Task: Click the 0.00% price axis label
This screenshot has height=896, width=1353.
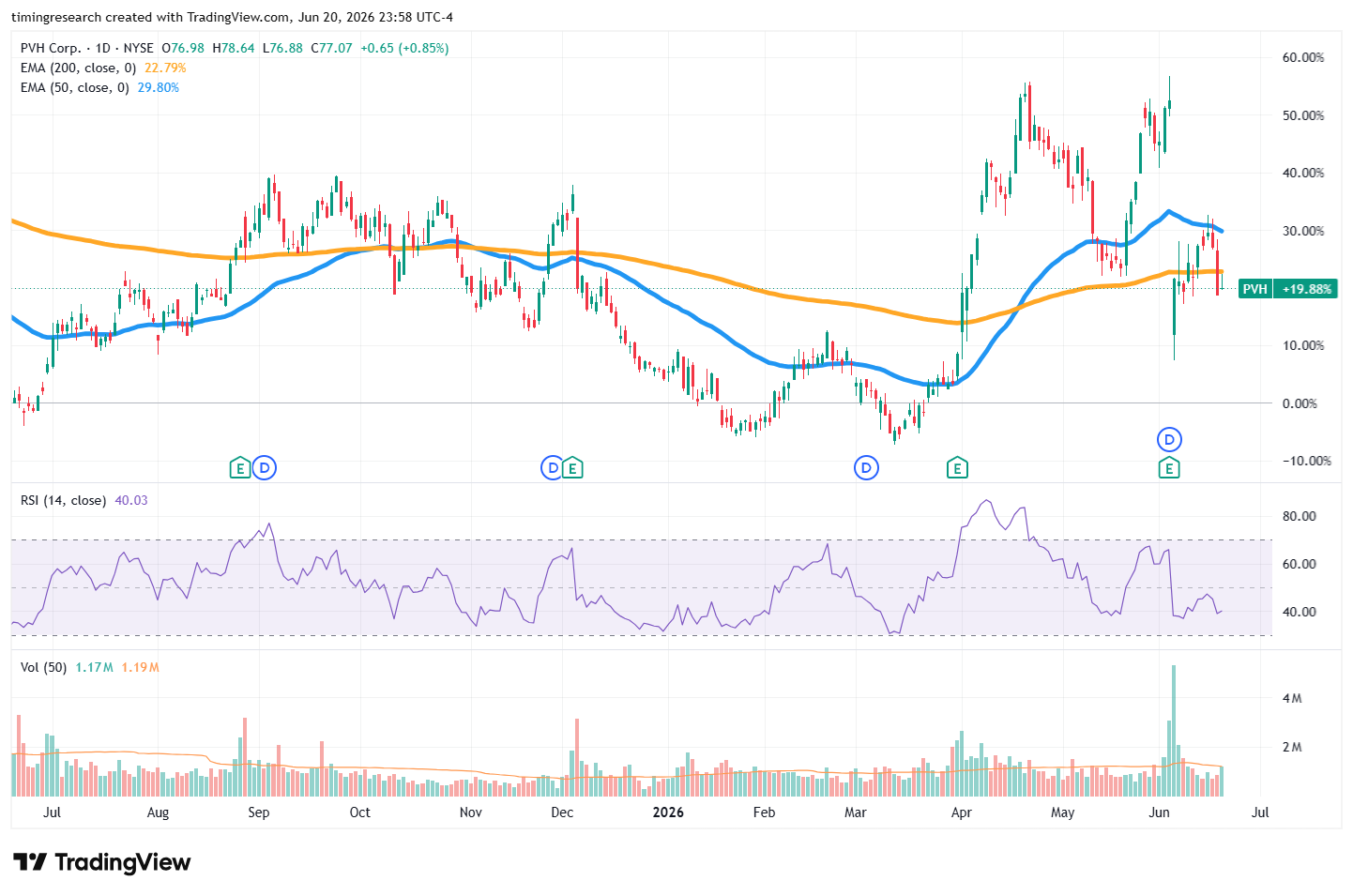Action: (x=1300, y=403)
